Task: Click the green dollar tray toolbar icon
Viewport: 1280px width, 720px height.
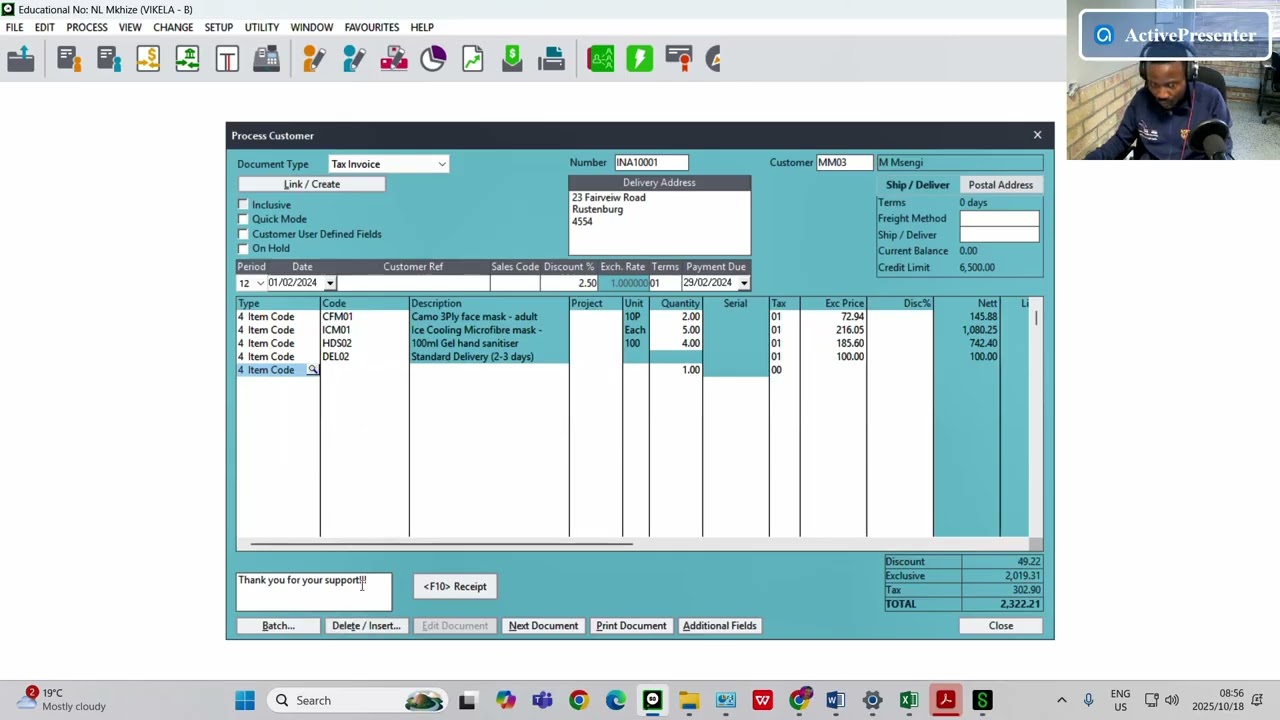Action: 512,59
